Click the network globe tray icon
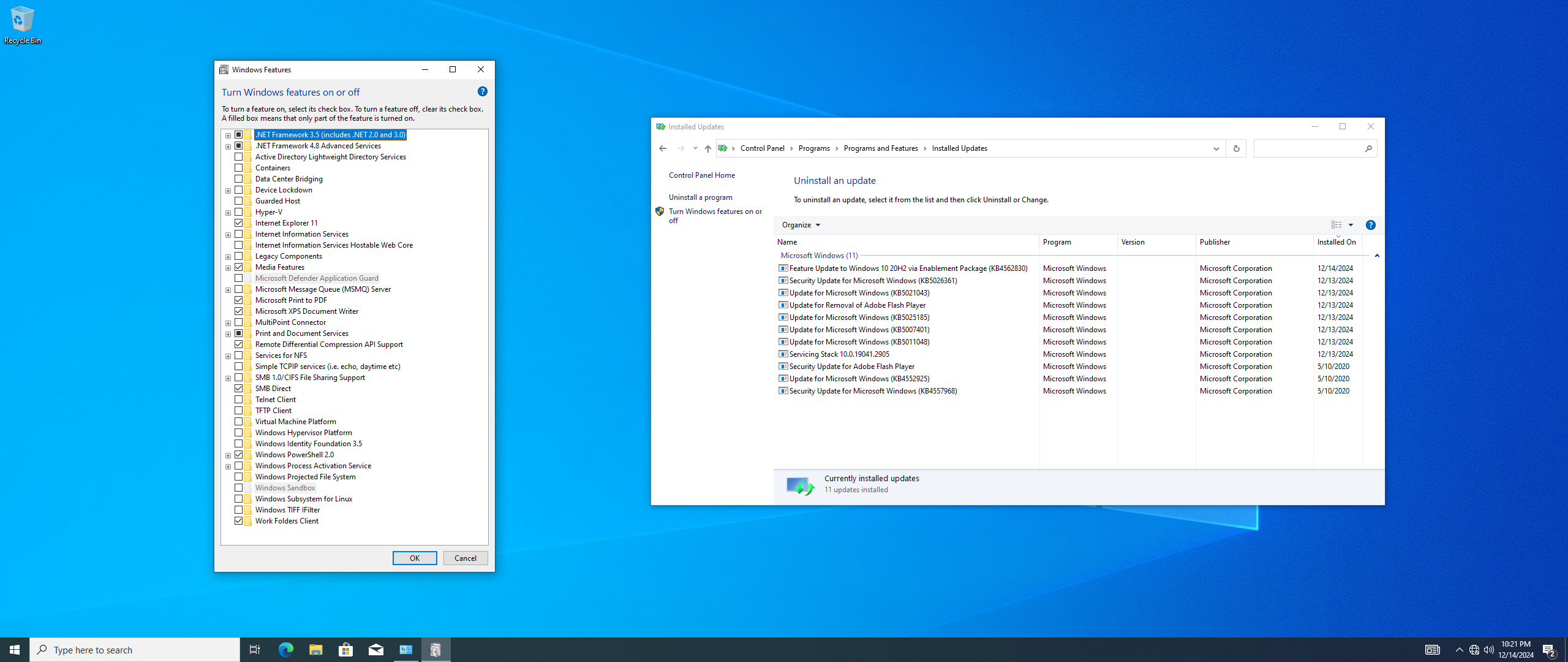Image resolution: width=1568 pixels, height=662 pixels. (1474, 650)
